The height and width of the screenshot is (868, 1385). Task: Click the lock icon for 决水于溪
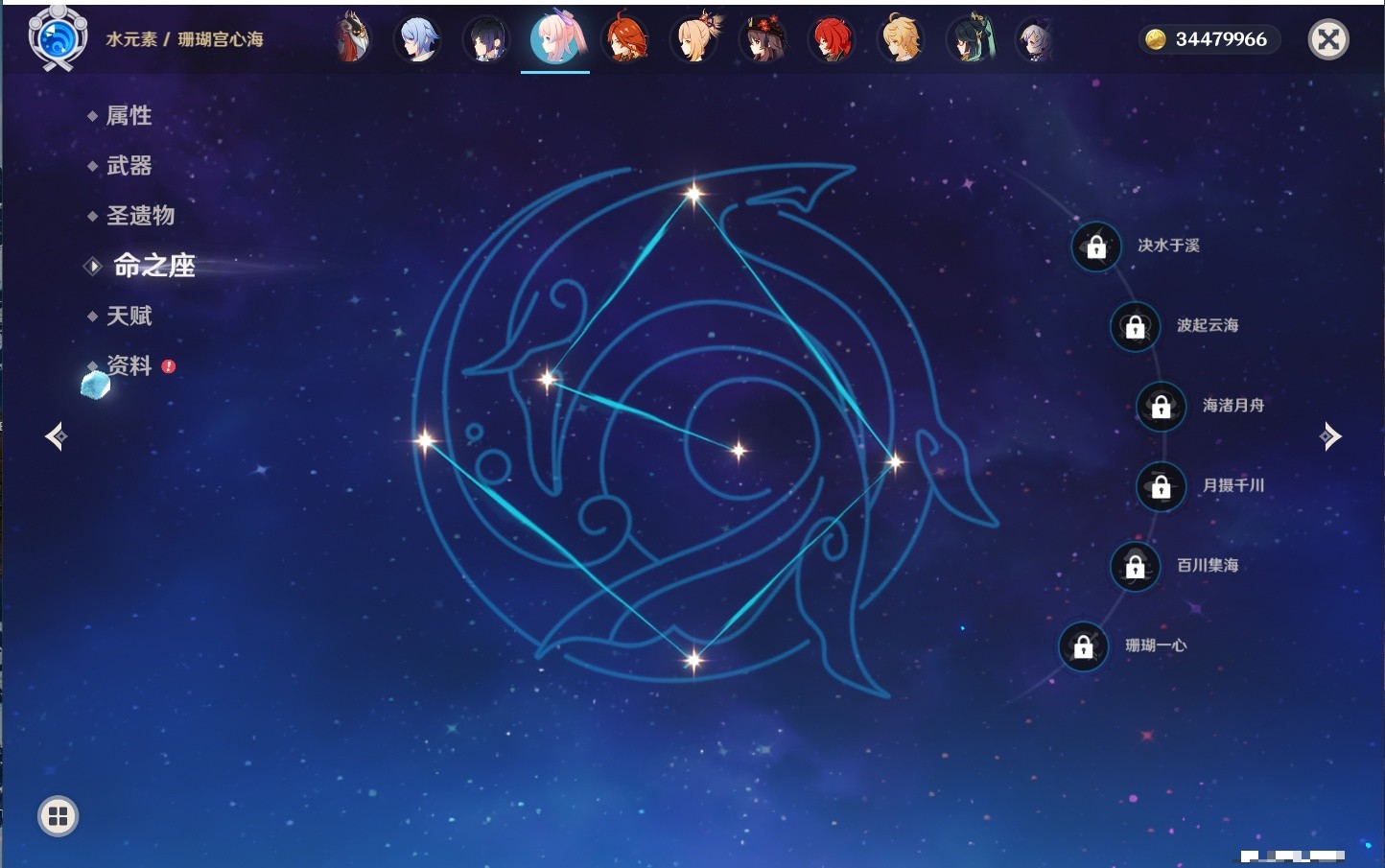click(1096, 246)
